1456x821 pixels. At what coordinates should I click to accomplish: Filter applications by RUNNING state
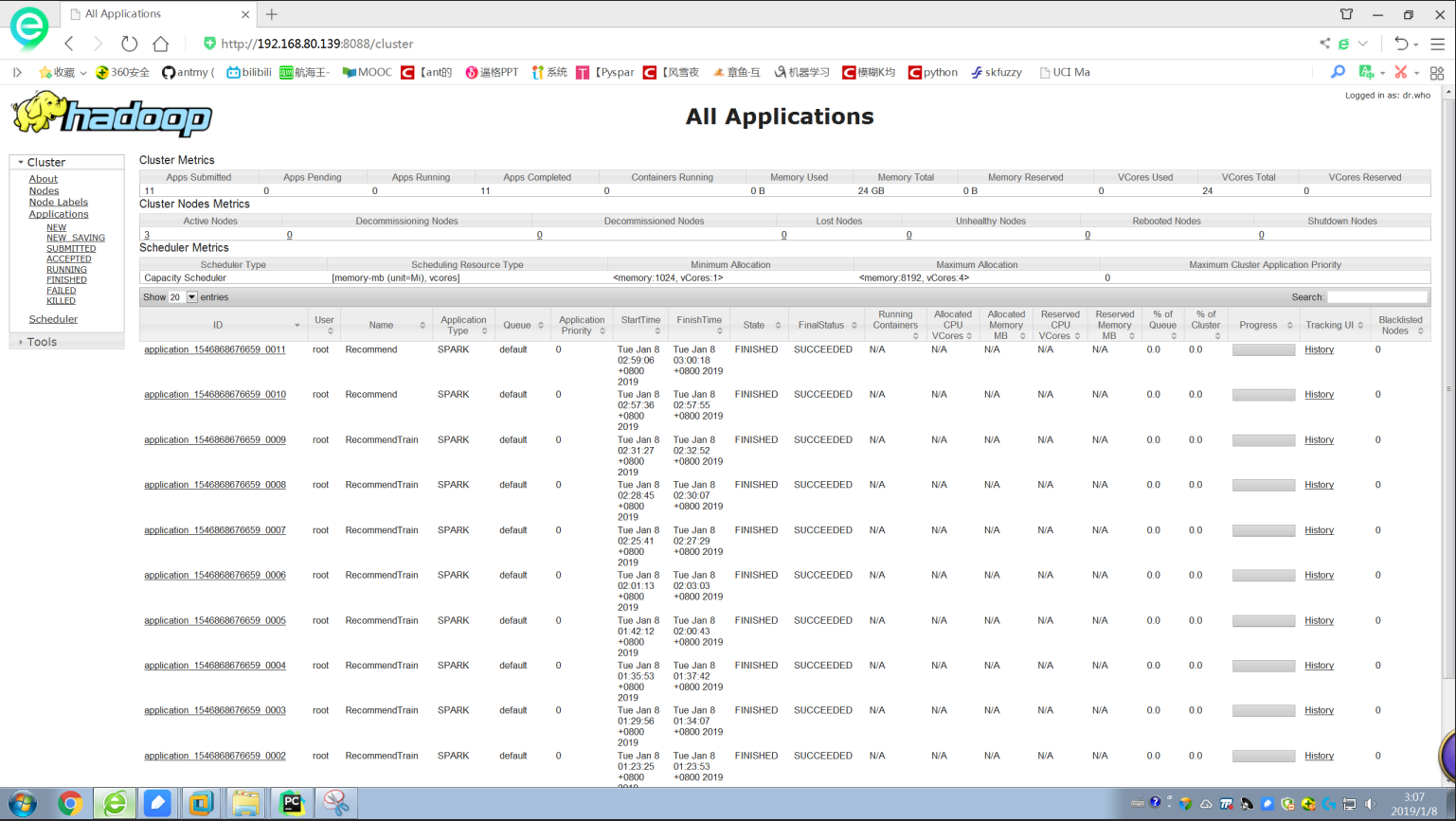(x=66, y=270)
